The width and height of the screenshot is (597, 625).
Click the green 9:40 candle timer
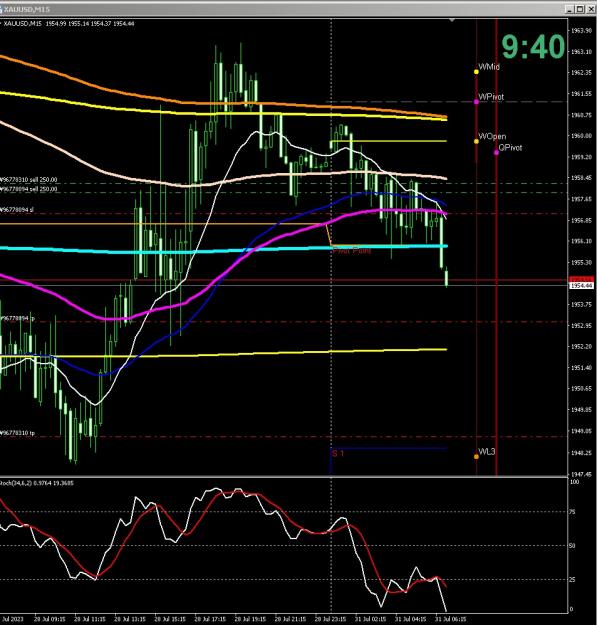[x=533, y=47]
